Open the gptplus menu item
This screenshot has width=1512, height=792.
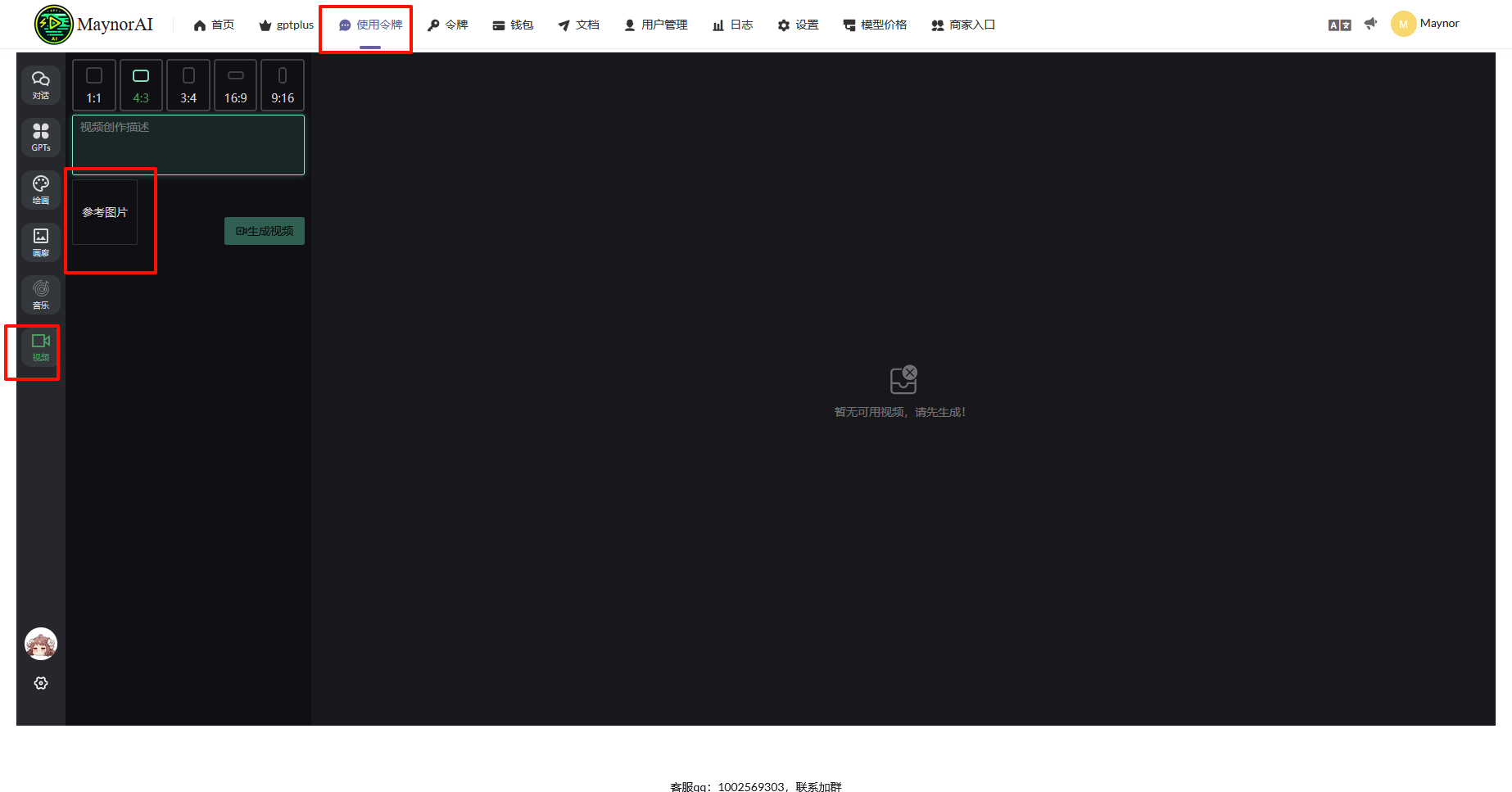(x=287, y=25)
